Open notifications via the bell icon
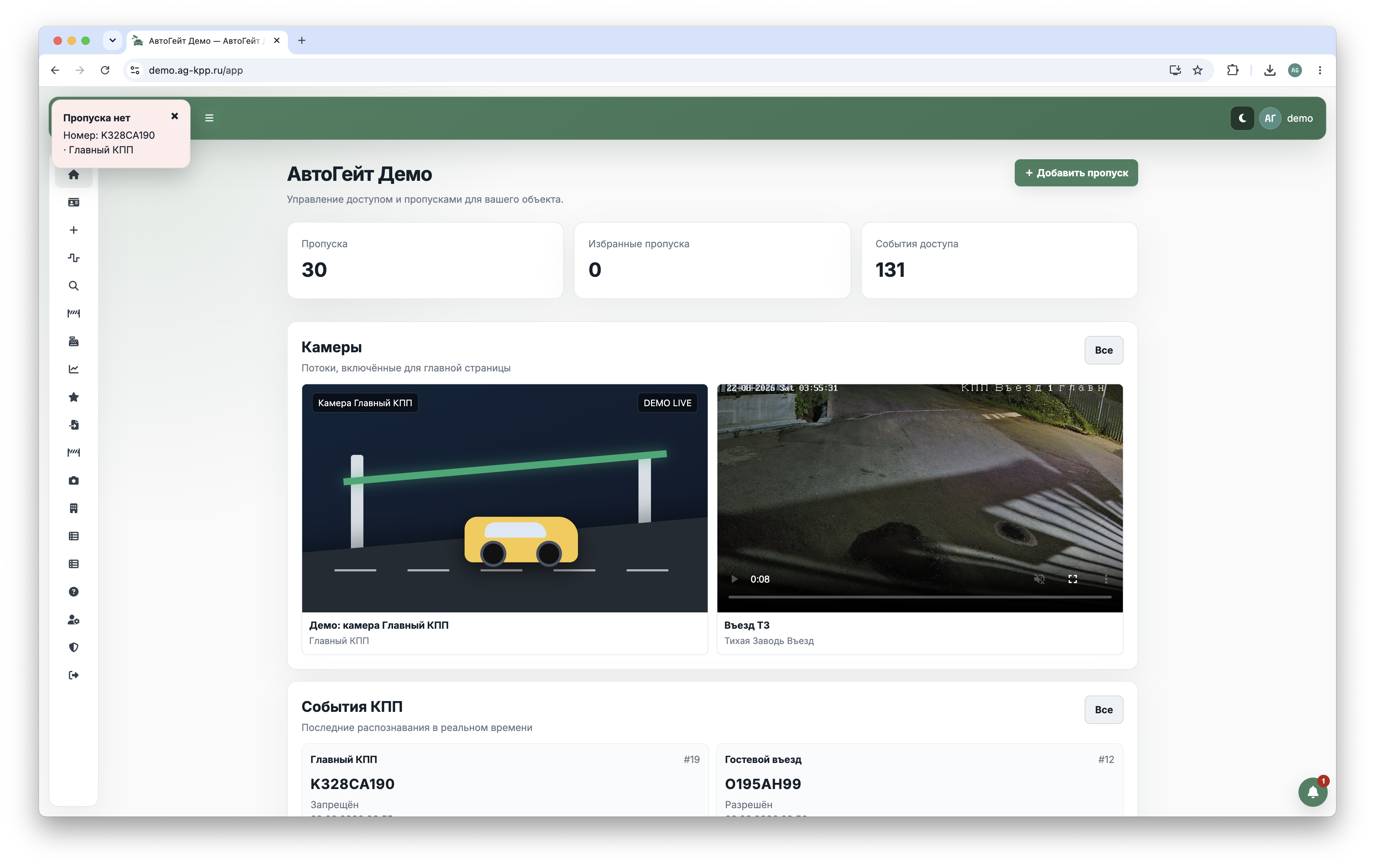The height and width of the screenshot is (868, 1375). click(x=1312, y=791)
